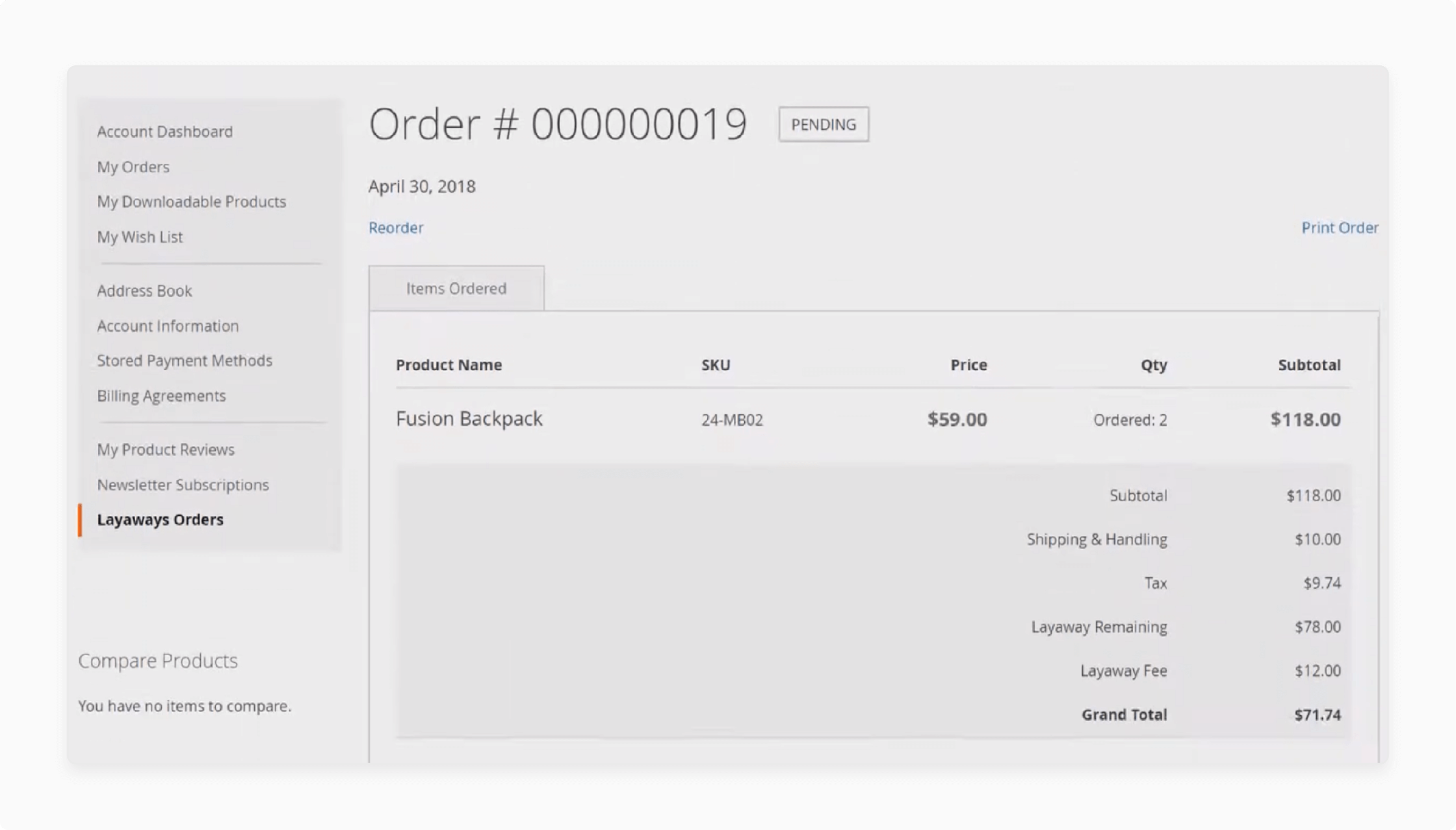Open Stored Payment Methods
This screenshot has height=830, width=1456.
pyautogui.click(x=184, y=361)
